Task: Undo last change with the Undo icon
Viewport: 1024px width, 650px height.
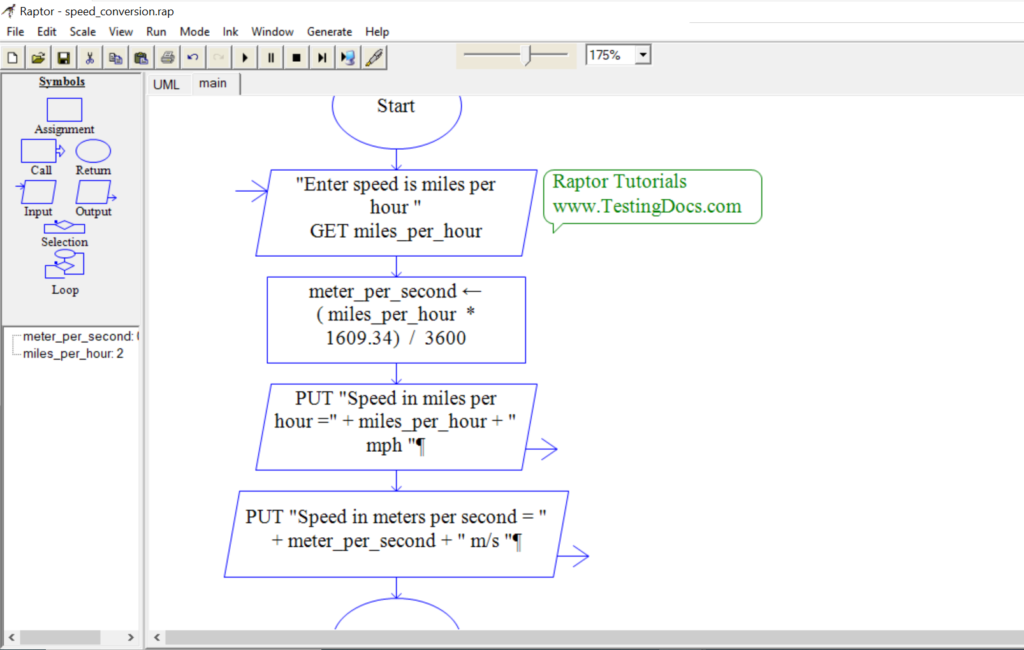Action: pos(192,57)
